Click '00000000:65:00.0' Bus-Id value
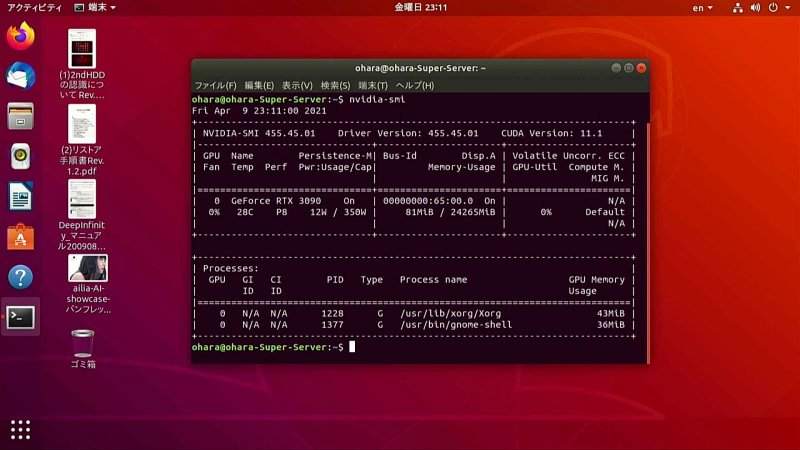800x450 pixels. 428,201
